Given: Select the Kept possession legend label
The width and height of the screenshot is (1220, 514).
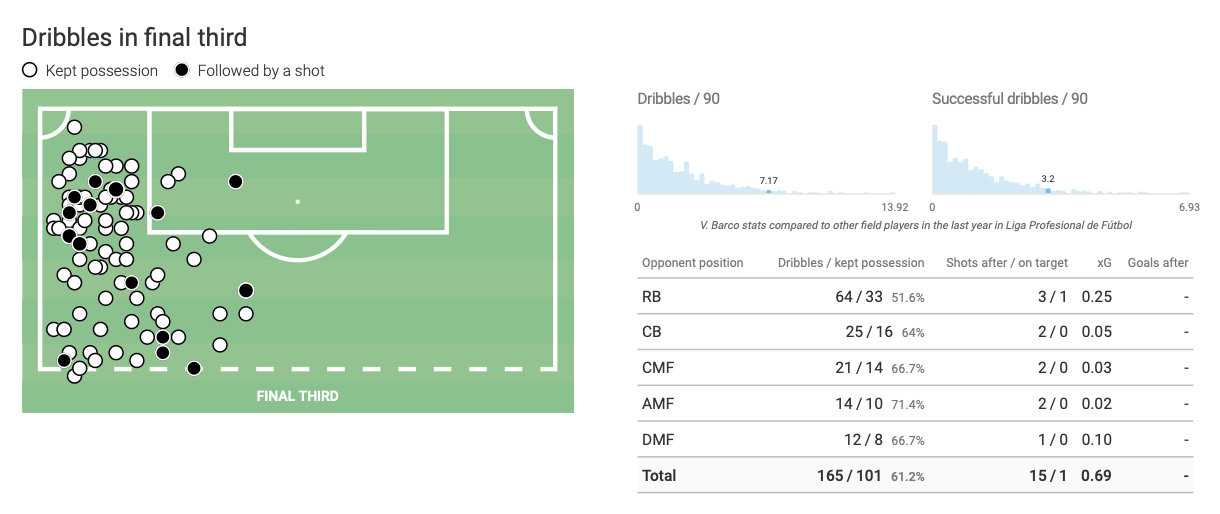Looking at the screenshot, I should click(x=102, y=71).
